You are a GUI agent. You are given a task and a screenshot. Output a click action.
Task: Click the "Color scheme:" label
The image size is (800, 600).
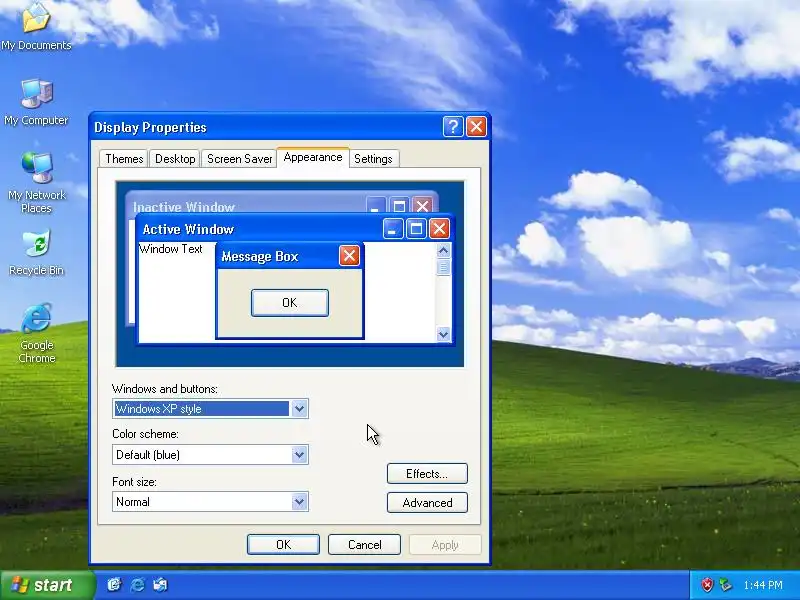(x=145, y=434)
